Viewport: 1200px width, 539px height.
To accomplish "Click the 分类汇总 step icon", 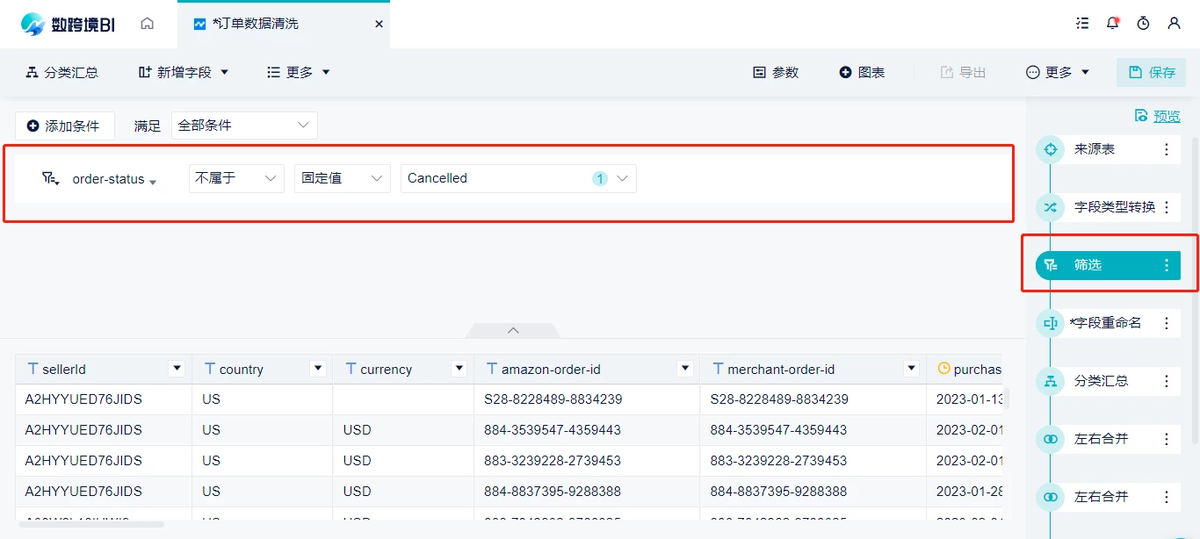I will (x=1050, y=381).
